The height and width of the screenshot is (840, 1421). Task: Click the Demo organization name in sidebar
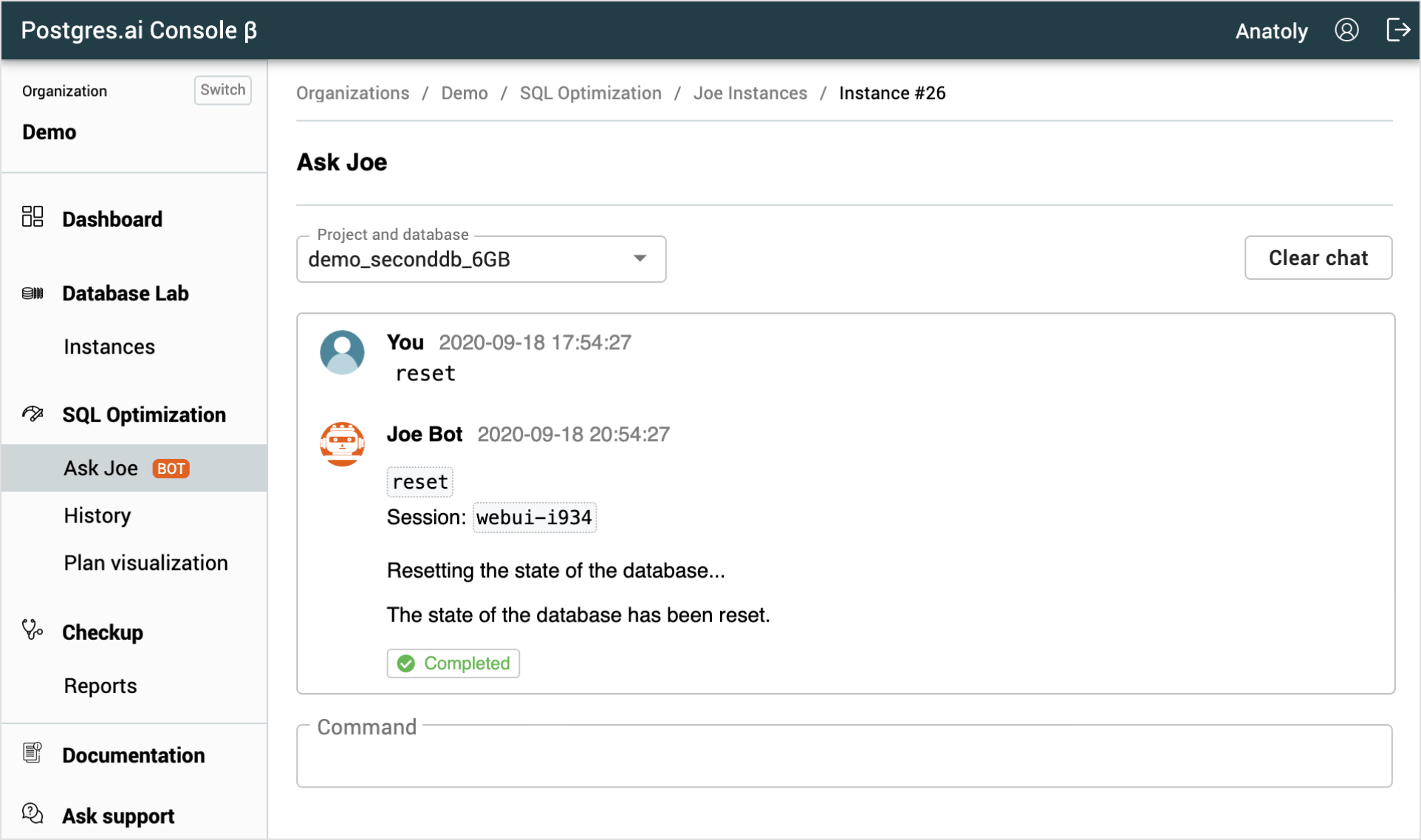click(x=49, y=132)
